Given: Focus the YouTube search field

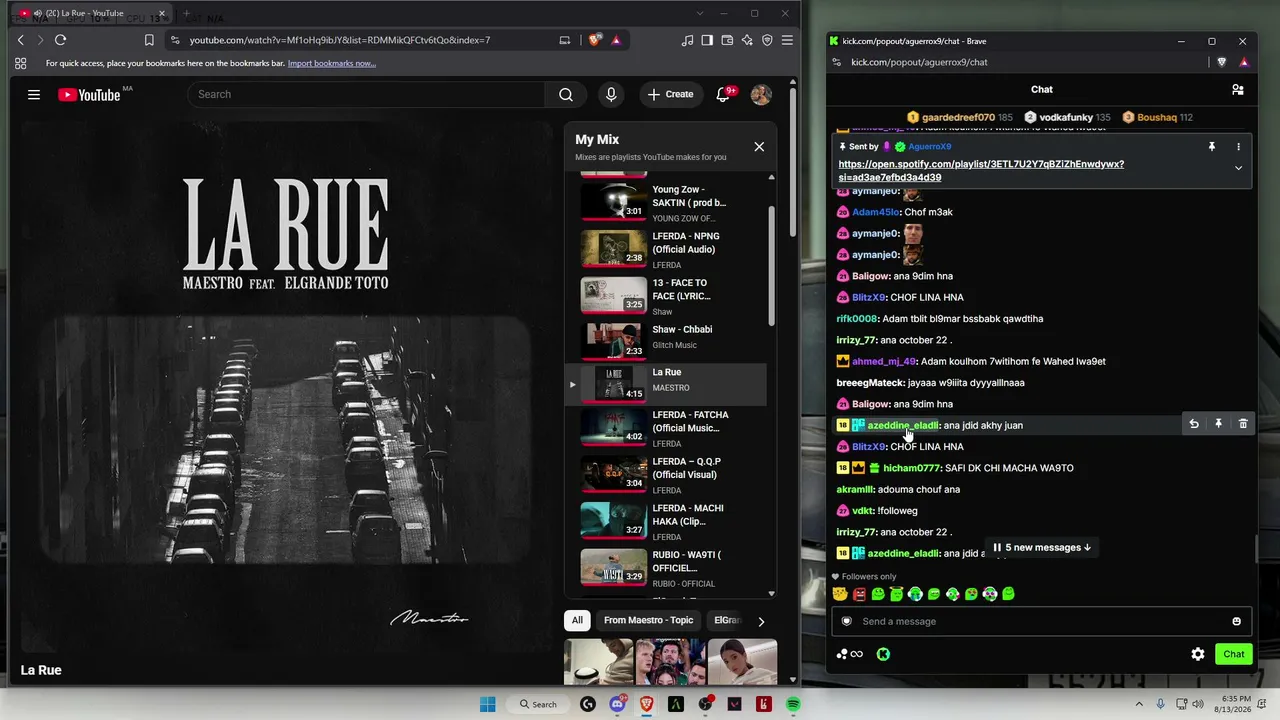Looking at the screenshot, I should coord(366,94).
